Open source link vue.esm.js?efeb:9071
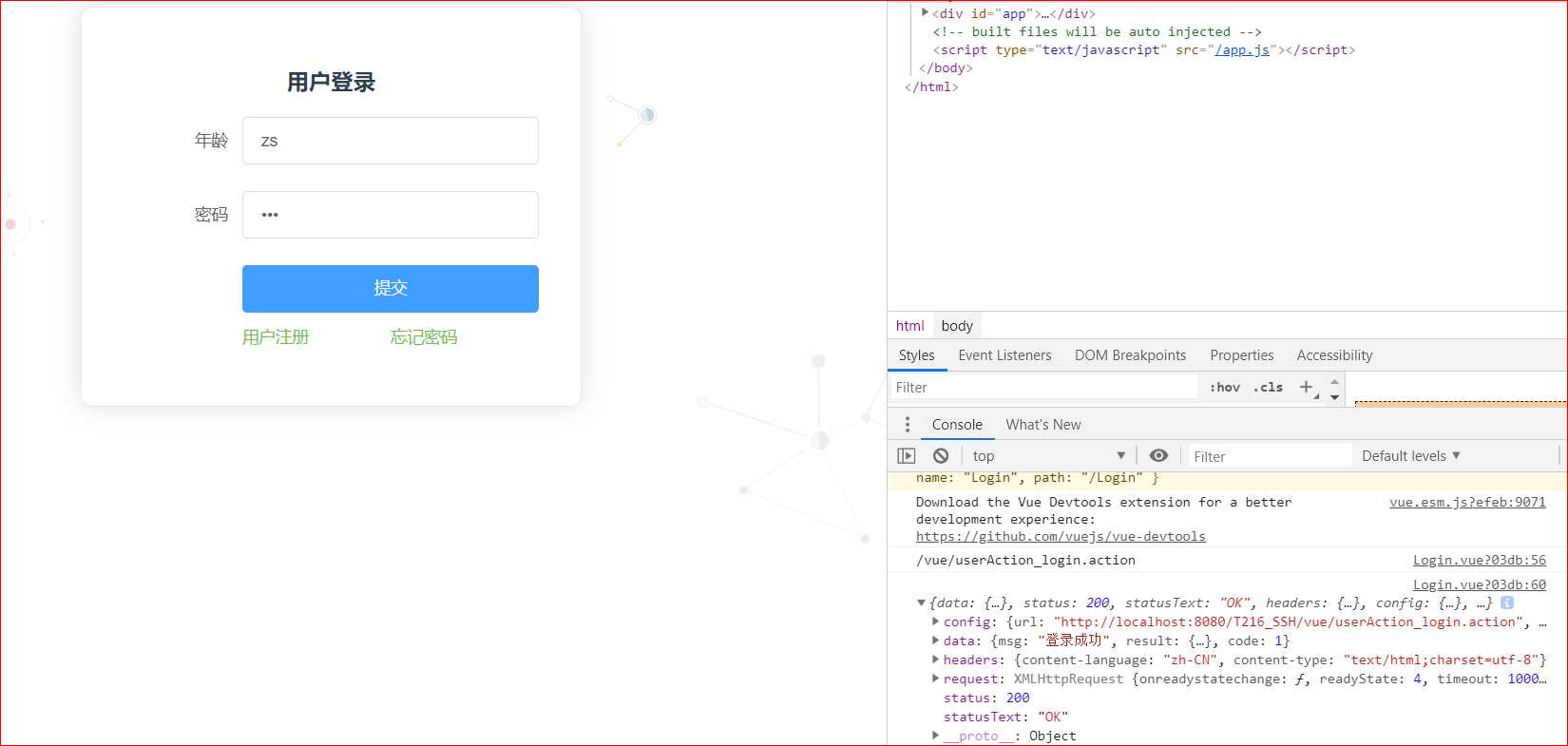This screenshot has width=1568, height=746. coord(1467,502)
